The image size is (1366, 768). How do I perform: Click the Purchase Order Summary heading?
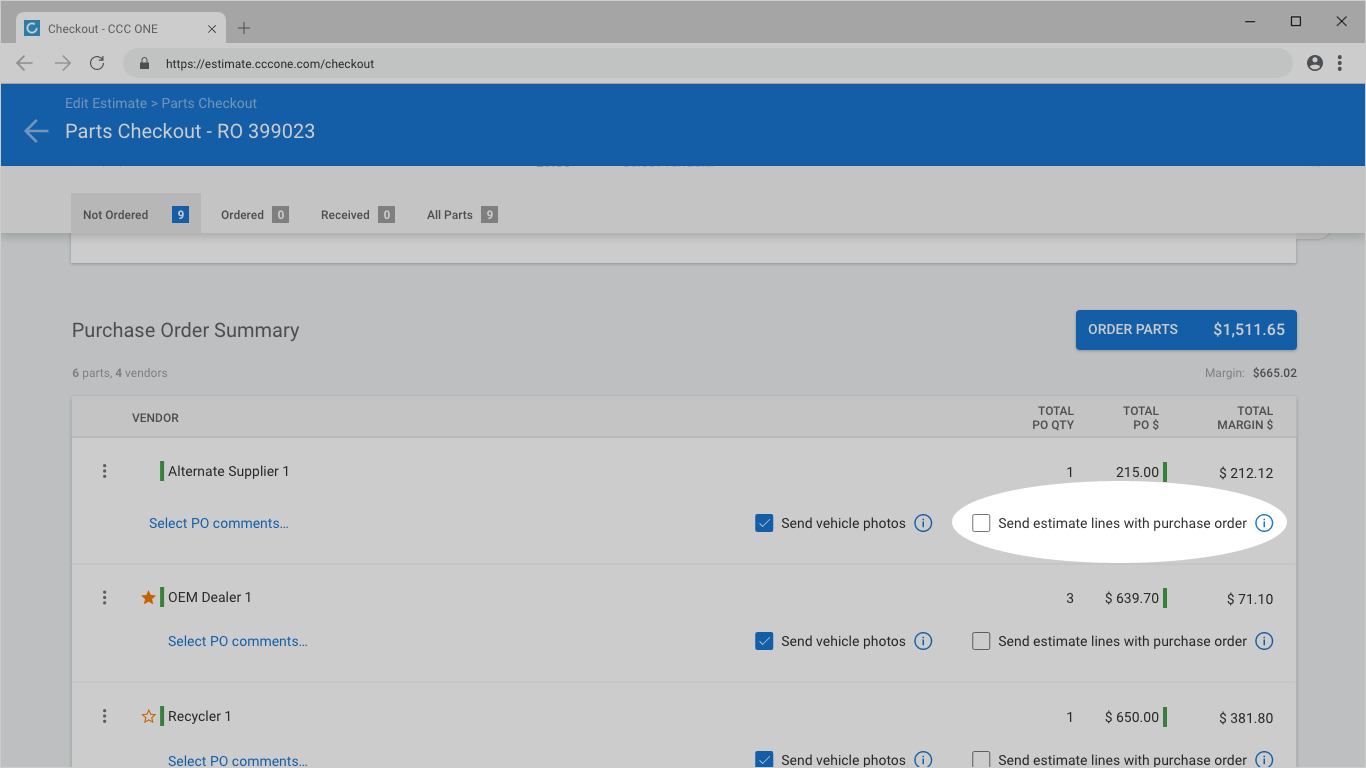186,330
